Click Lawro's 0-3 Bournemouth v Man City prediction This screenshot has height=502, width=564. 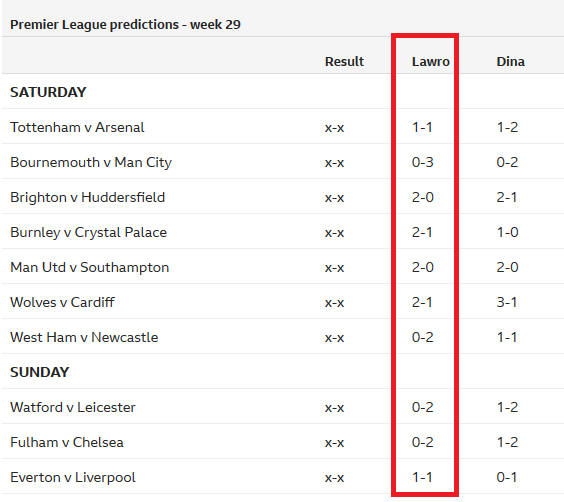click(x=423, y=163)
